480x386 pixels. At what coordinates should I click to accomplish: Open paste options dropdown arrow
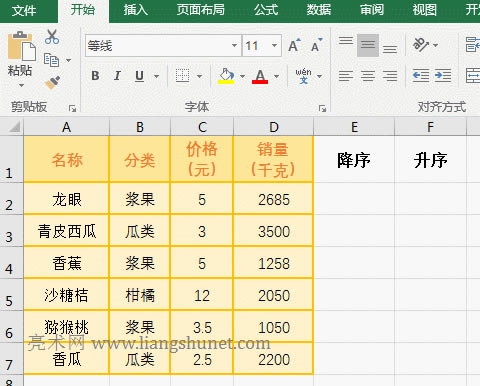click(21, 85)
